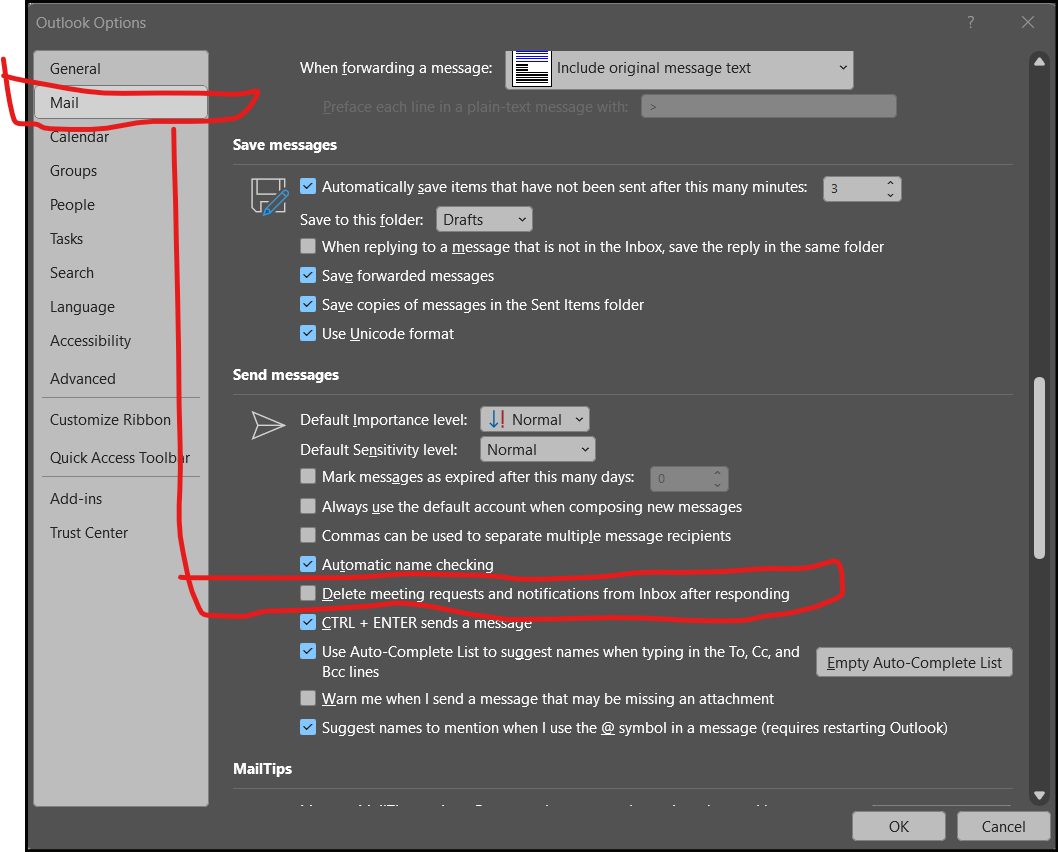The height and width of the screenshot is (852, 1058).
Task: Toggle Suggest names with @ symbol
Action: pos(308,727)
